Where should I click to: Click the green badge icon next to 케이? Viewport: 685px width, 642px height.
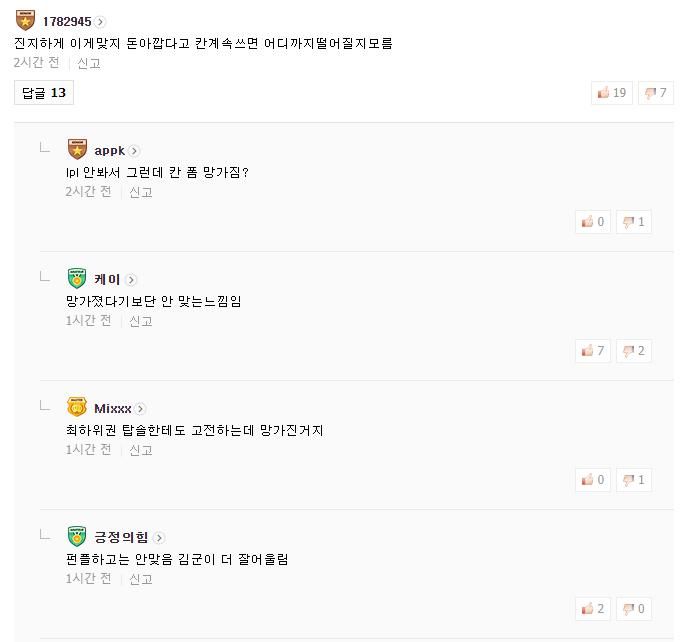click(77, 279)
